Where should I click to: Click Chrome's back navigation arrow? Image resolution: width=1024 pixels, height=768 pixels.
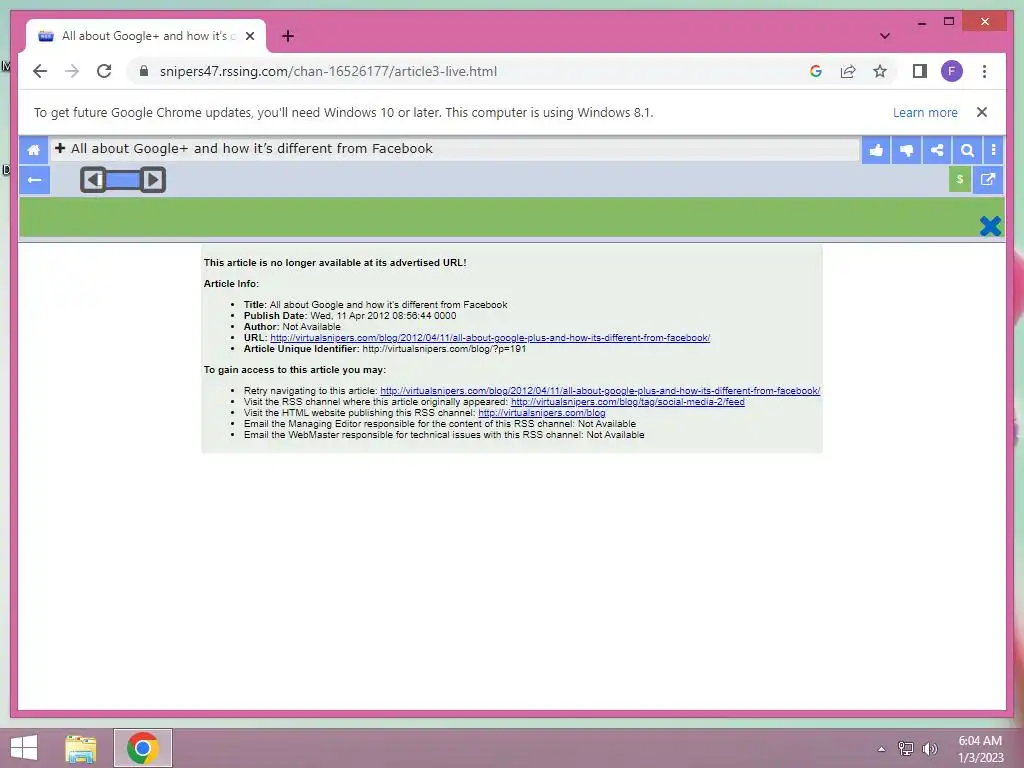(x=40, y=71)
